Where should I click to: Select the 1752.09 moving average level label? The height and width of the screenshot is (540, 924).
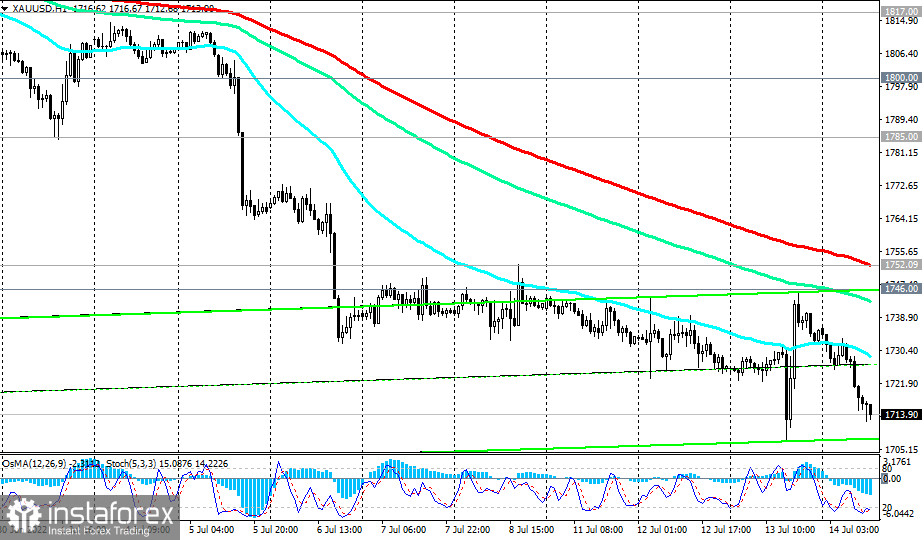click(901, 265)
